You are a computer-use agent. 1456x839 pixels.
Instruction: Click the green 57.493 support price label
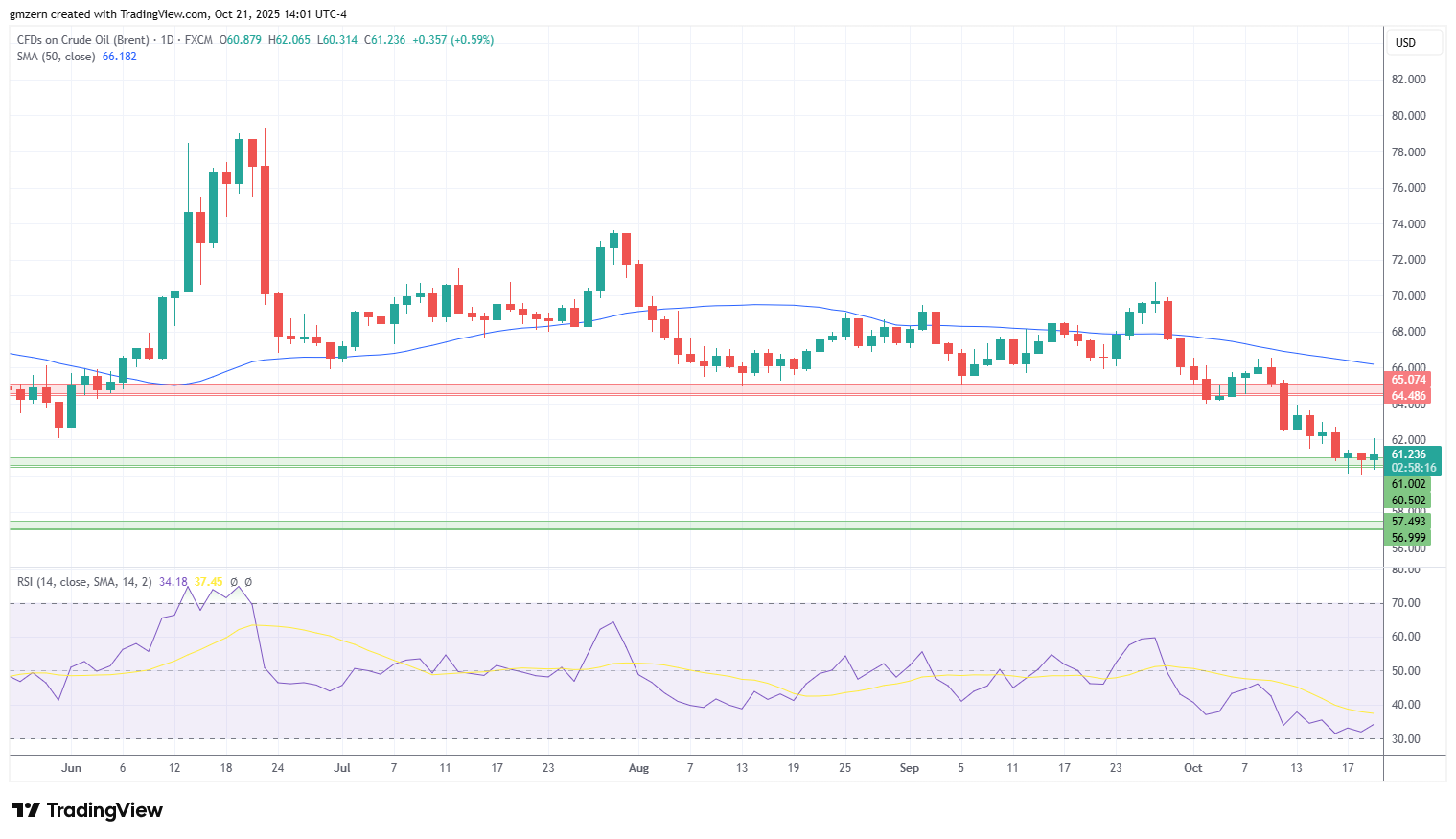coord(1408,522)
